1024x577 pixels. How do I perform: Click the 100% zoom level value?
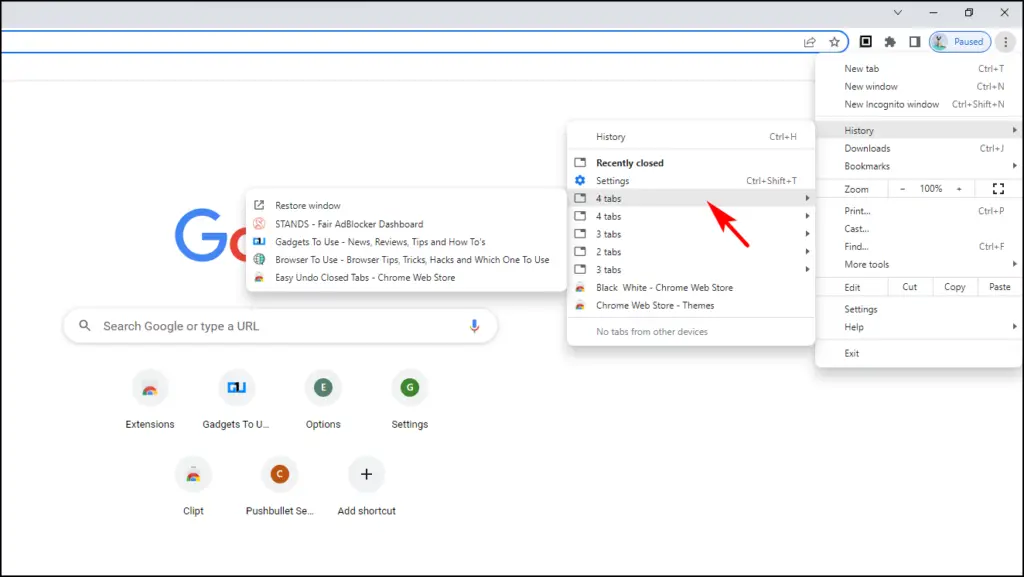click(x=931, y=189)
